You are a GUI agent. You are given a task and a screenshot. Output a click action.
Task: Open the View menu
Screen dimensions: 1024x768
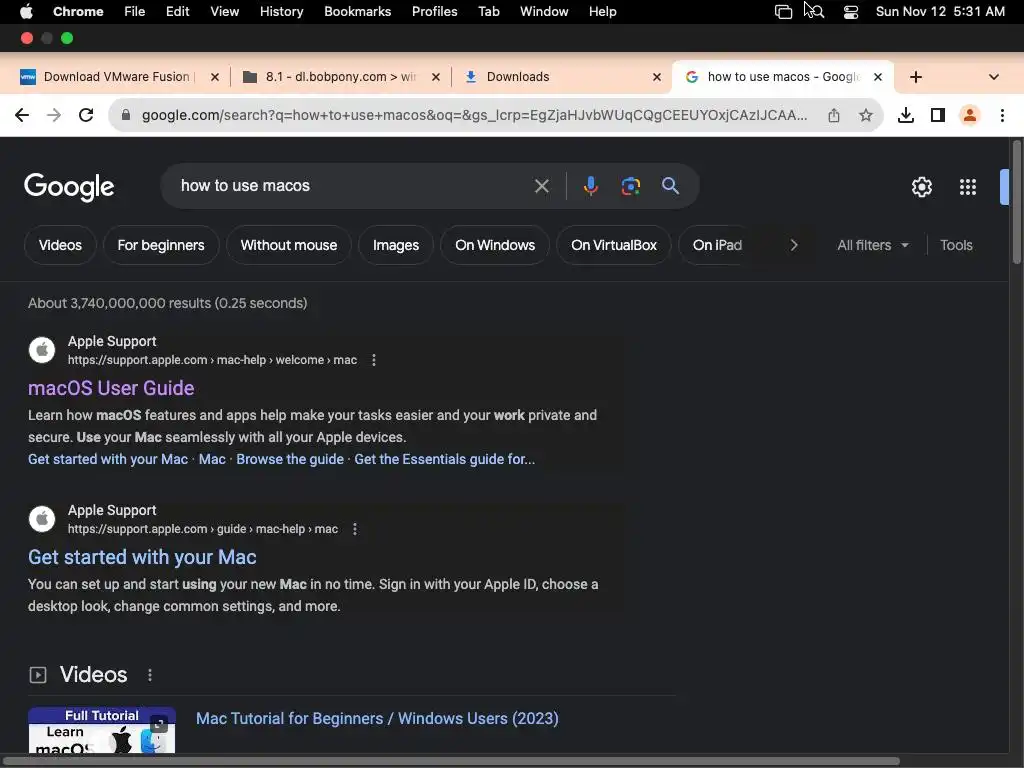[225, 12]
